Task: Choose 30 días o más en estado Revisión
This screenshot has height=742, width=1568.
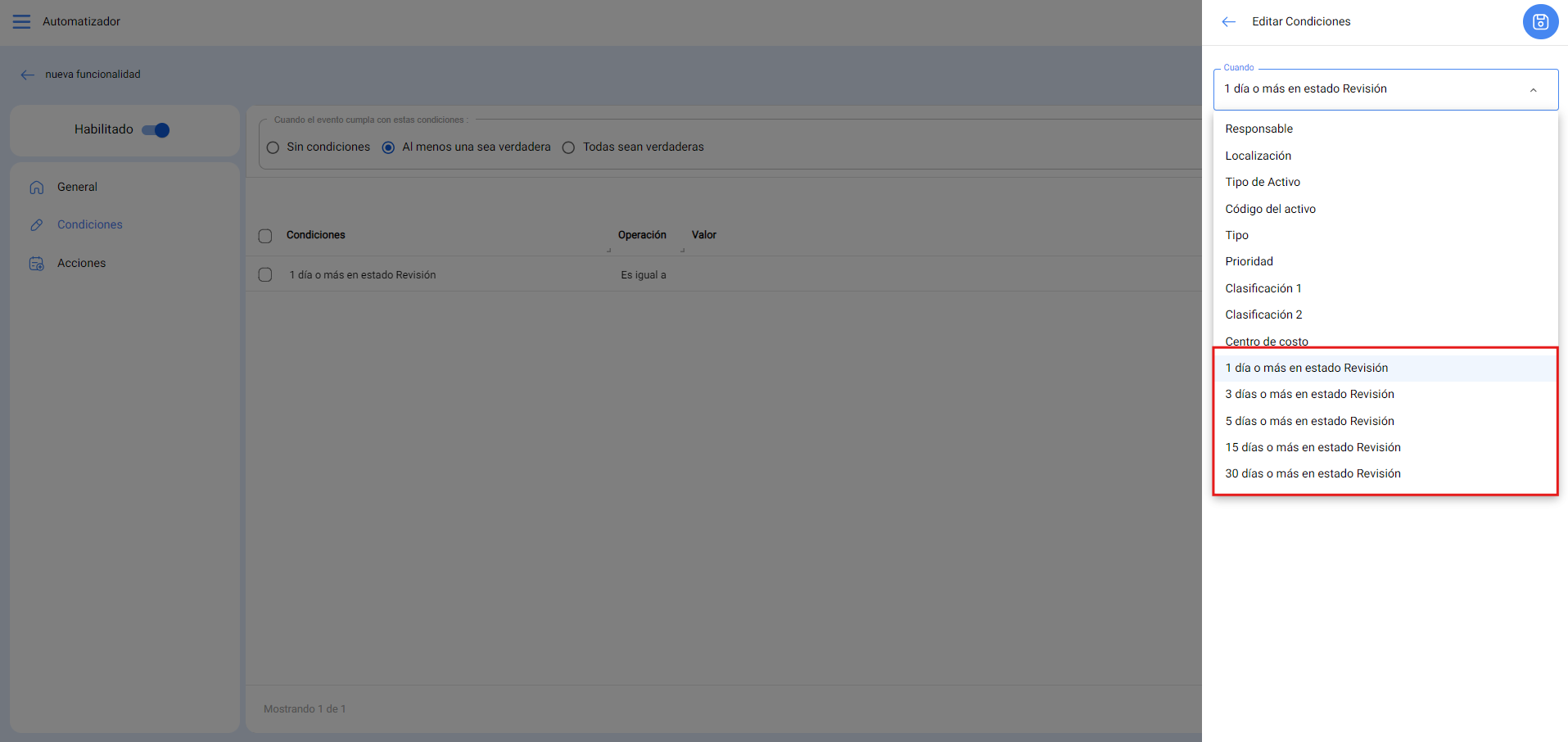Action: pyautogui.click(x=1313, y=474)
